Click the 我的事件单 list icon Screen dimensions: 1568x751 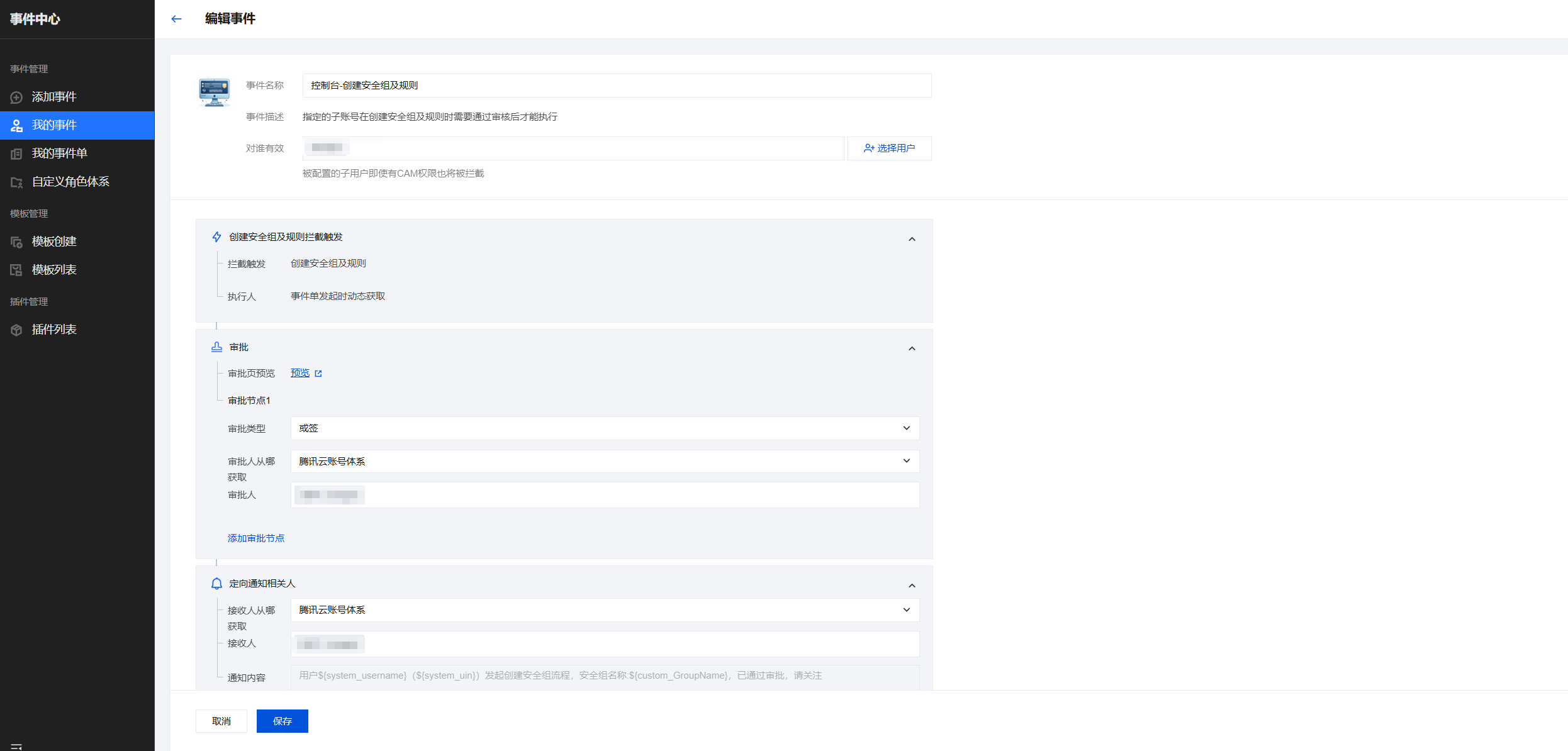tap(16, 154)
